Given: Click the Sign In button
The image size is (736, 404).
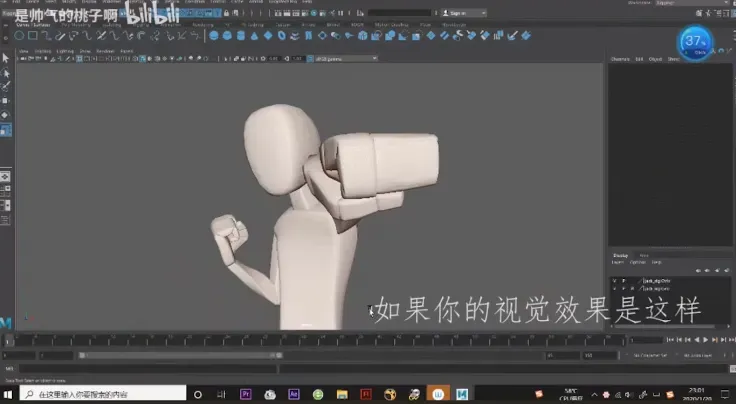Looking at the screenshot, I should click(x=461, y=13).
